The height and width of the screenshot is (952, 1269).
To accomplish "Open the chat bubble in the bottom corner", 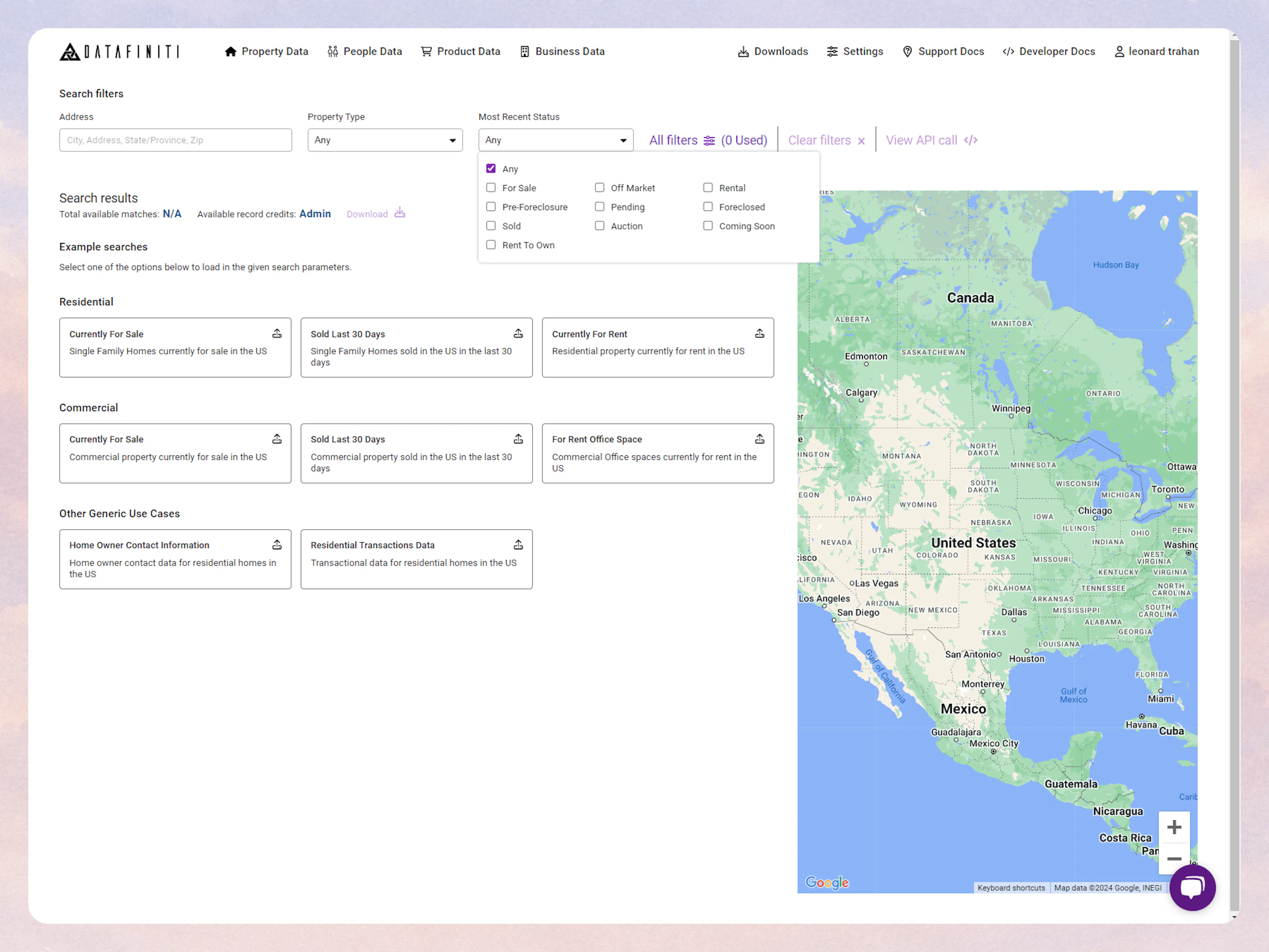I will 1192,888.
